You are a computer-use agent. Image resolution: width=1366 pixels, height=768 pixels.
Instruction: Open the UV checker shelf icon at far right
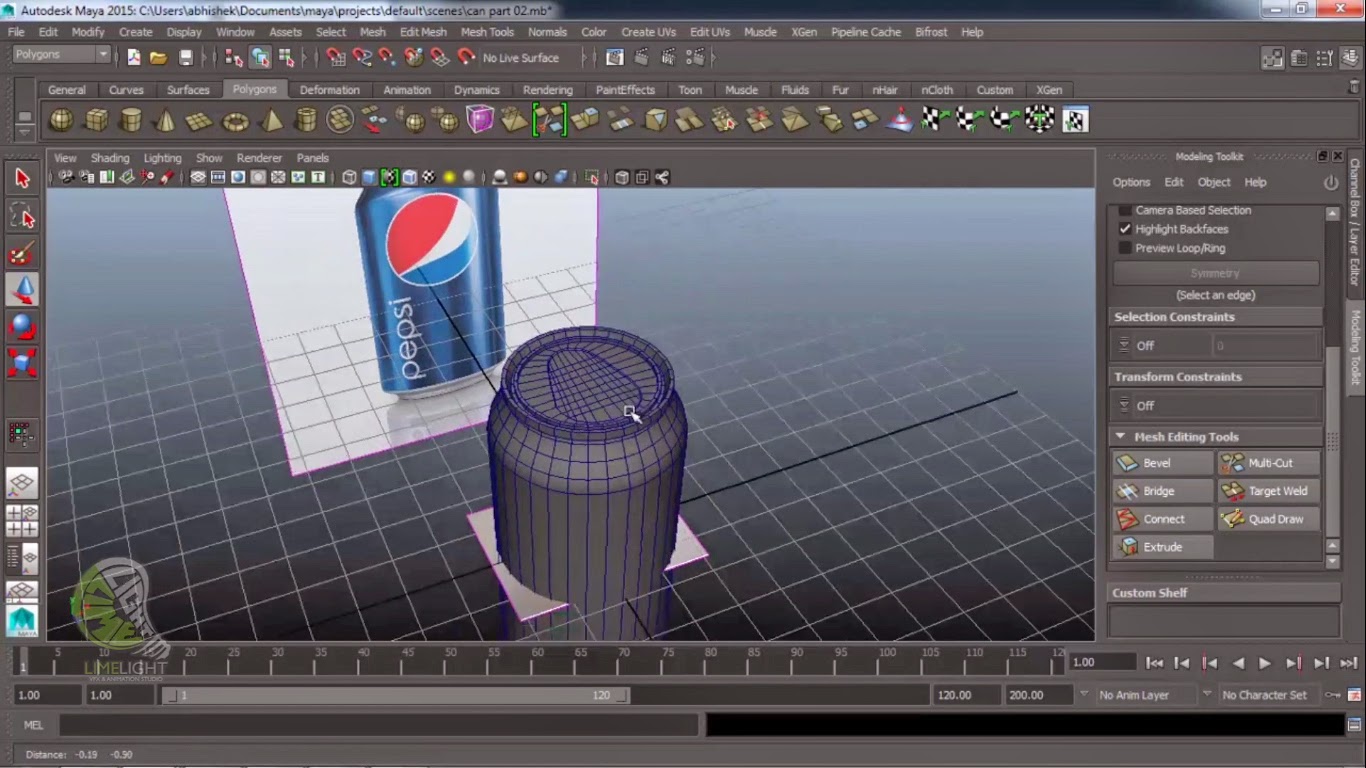coord(1075,120)
